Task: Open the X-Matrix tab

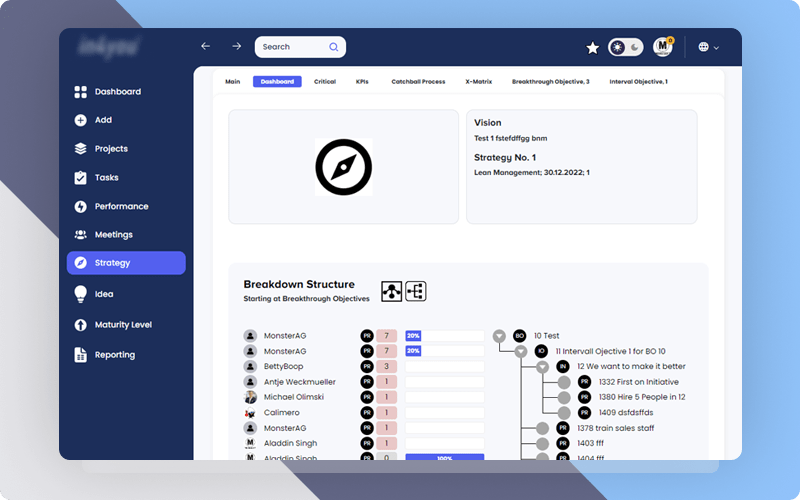Action: 479,82
